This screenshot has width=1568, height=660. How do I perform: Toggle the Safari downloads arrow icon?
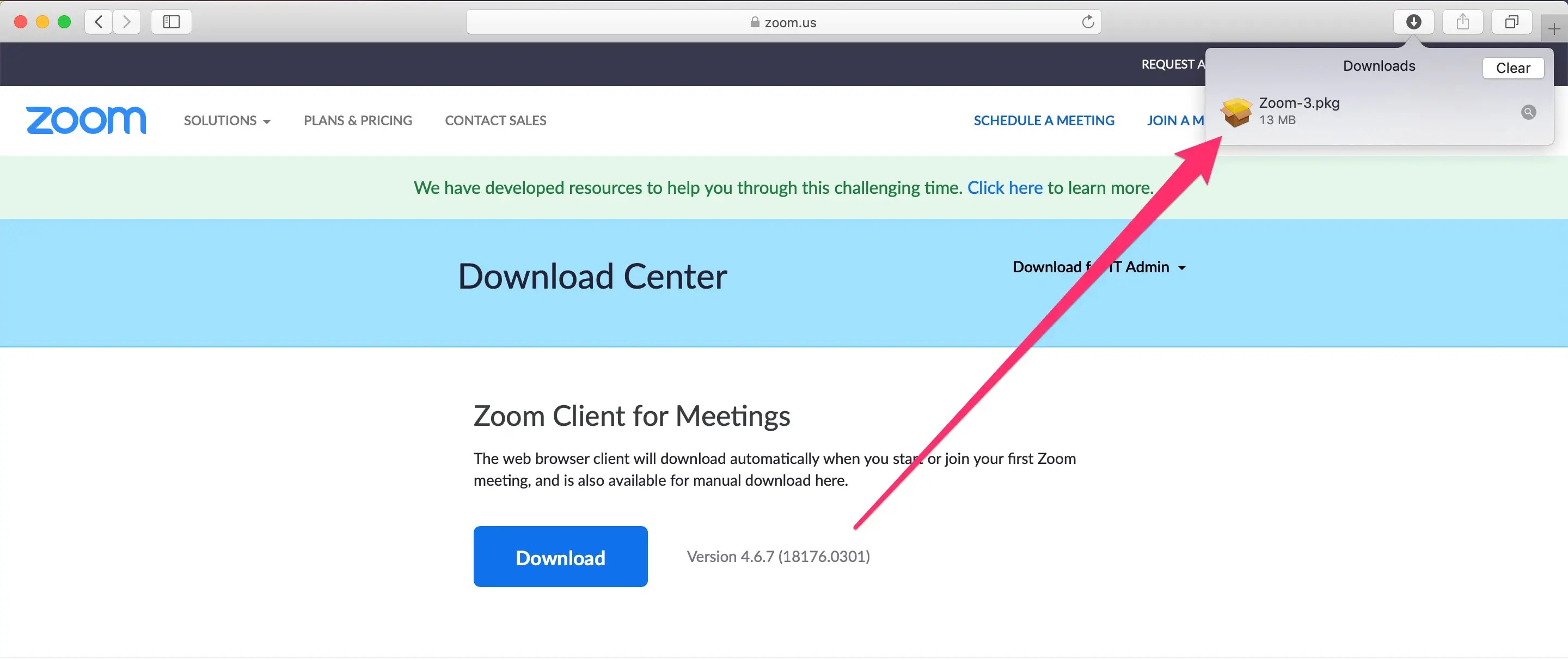coord(1413,22)
